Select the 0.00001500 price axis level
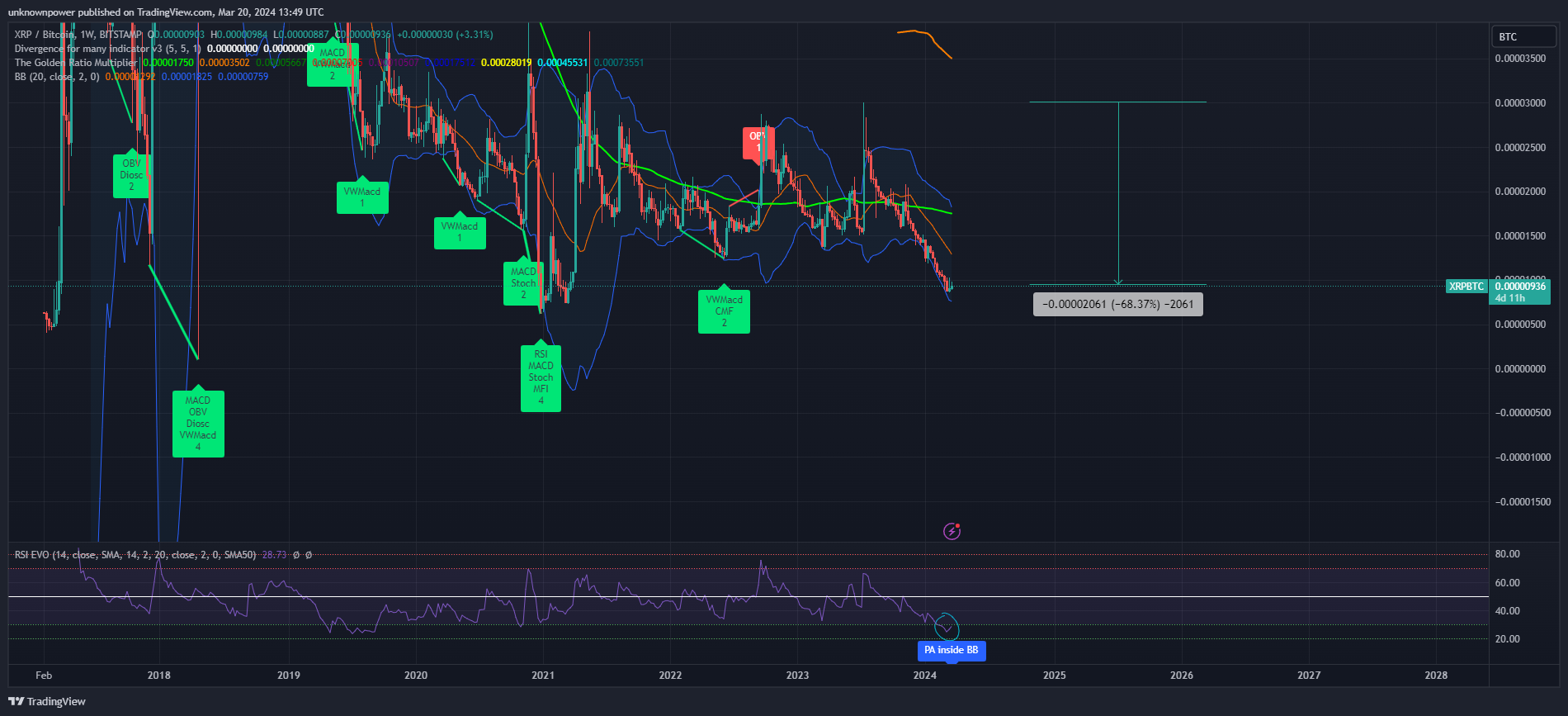This screenshot has height=716, width=1568. point(1521,236)
